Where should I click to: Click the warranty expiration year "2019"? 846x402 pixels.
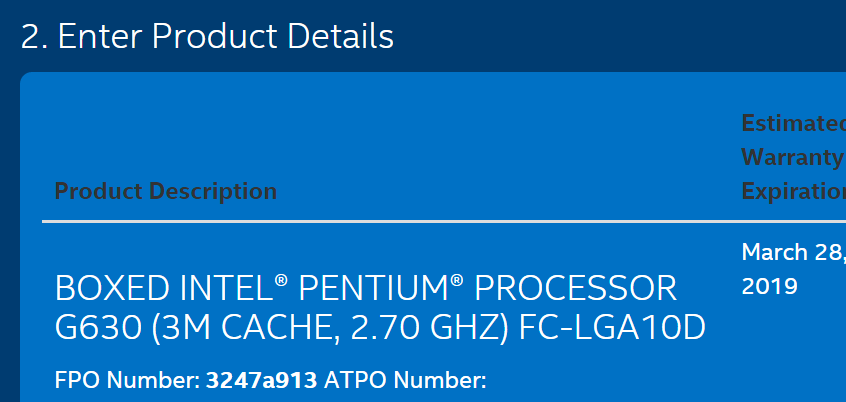[x=769, y=286]
